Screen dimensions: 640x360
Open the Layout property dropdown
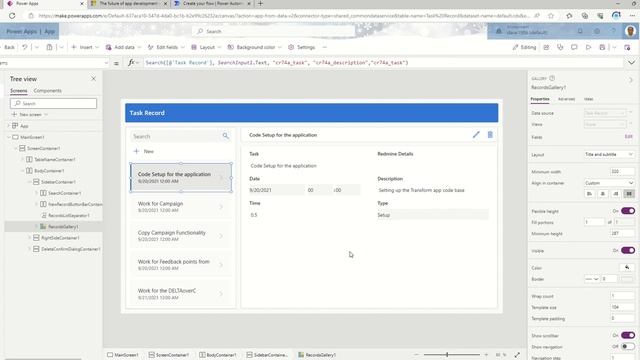609,154
